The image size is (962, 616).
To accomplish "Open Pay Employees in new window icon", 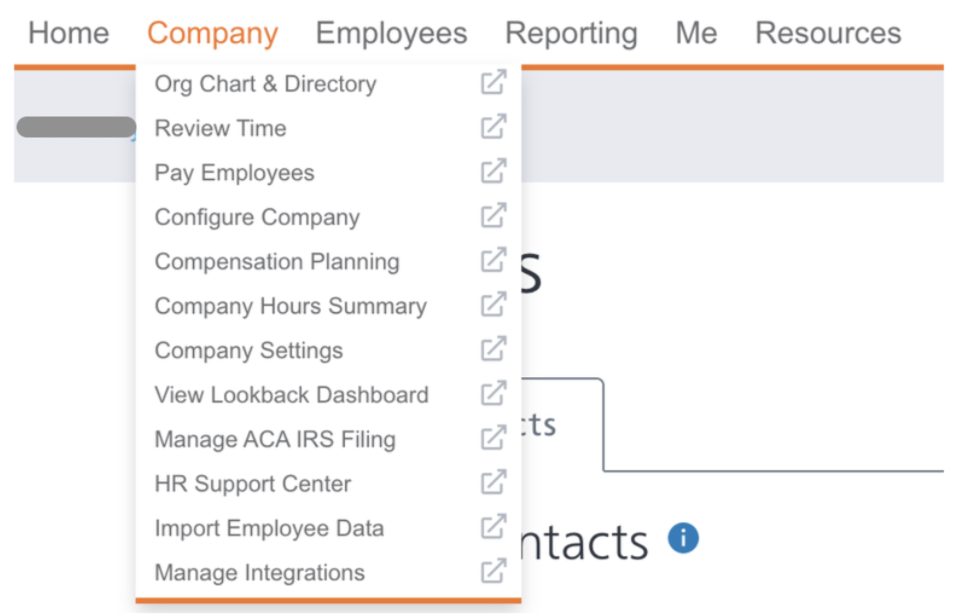I will 493,171.
